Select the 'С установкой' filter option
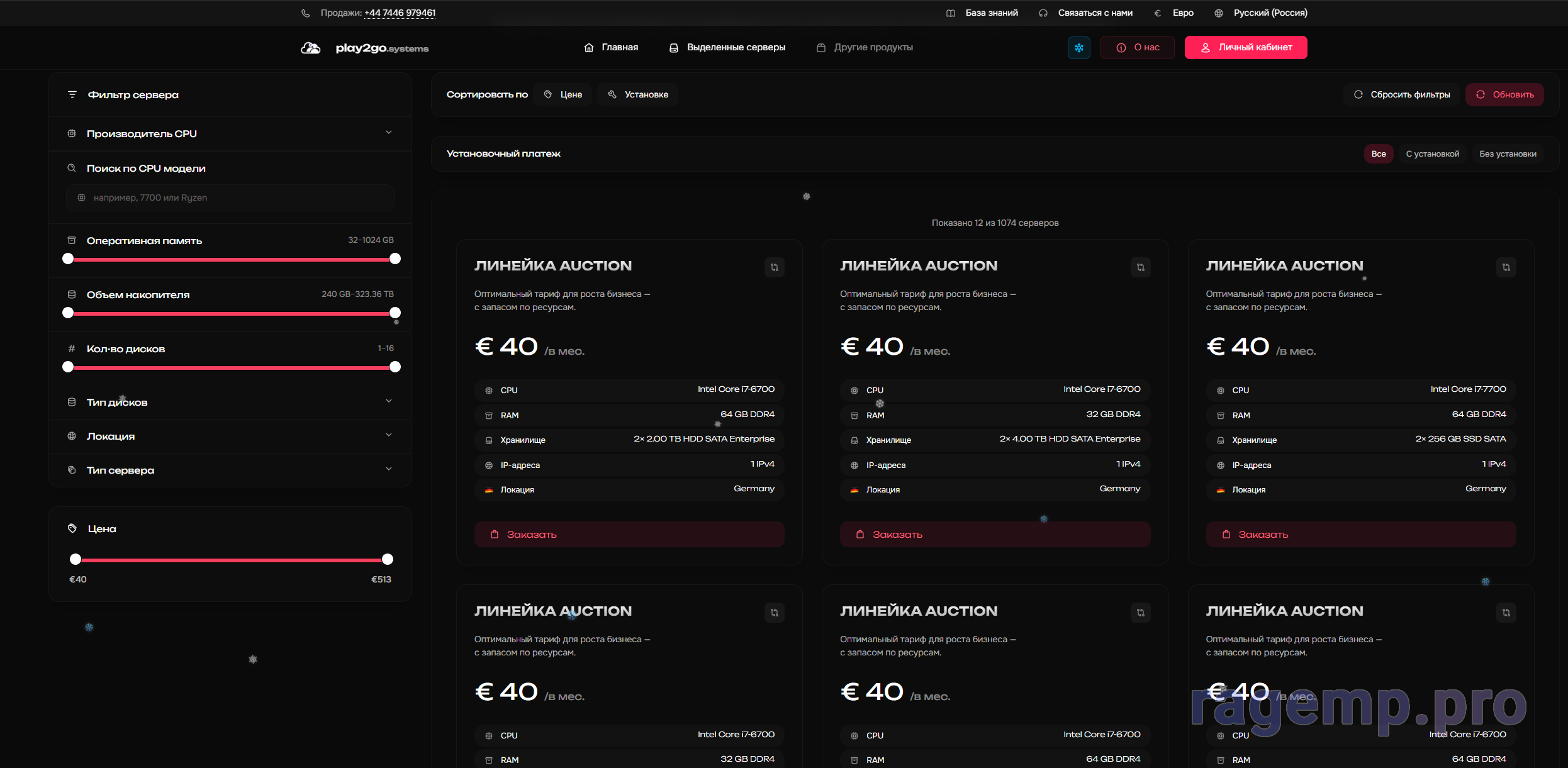 pos(1432,154)
